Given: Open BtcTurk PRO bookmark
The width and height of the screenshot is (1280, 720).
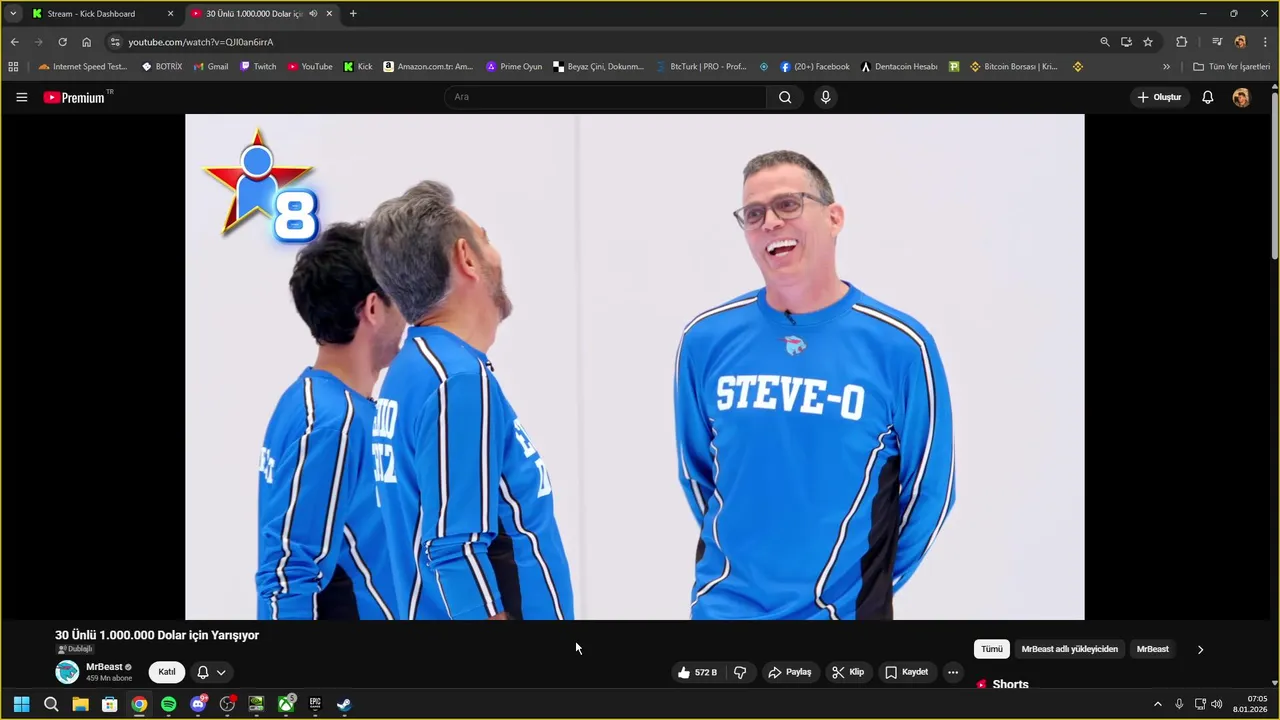Looking at the screenshot, I should tap(702, 67).
